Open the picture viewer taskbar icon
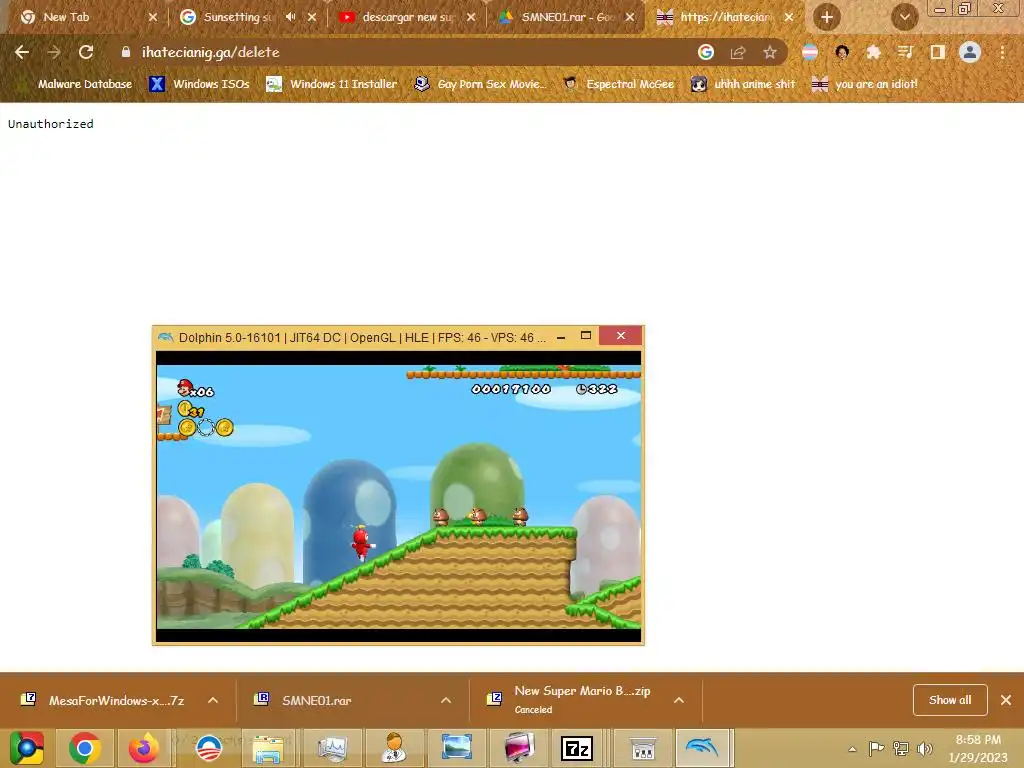This screenshot has width=1024, height=768. pyautogui.click(x=456, y=748)
